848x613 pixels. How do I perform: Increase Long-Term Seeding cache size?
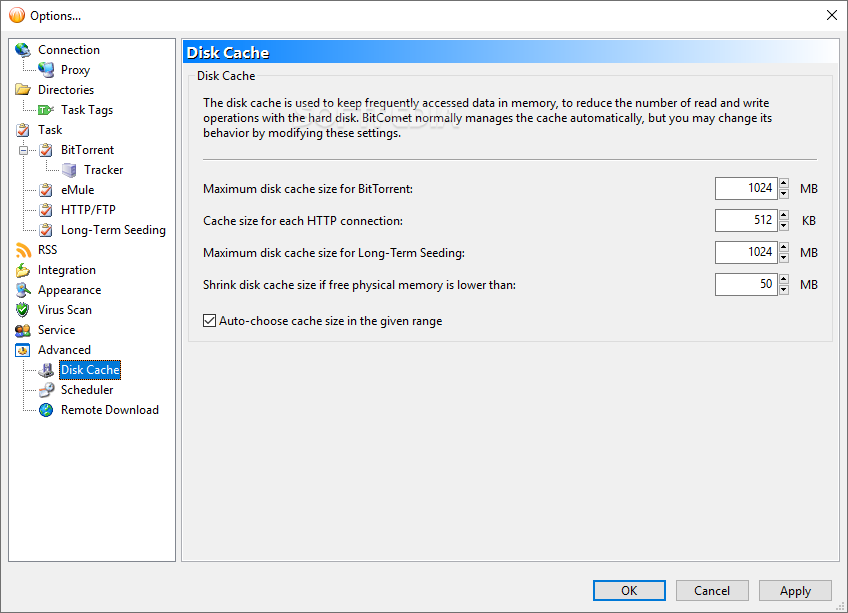pyautogui.click(x=784, y=247)
